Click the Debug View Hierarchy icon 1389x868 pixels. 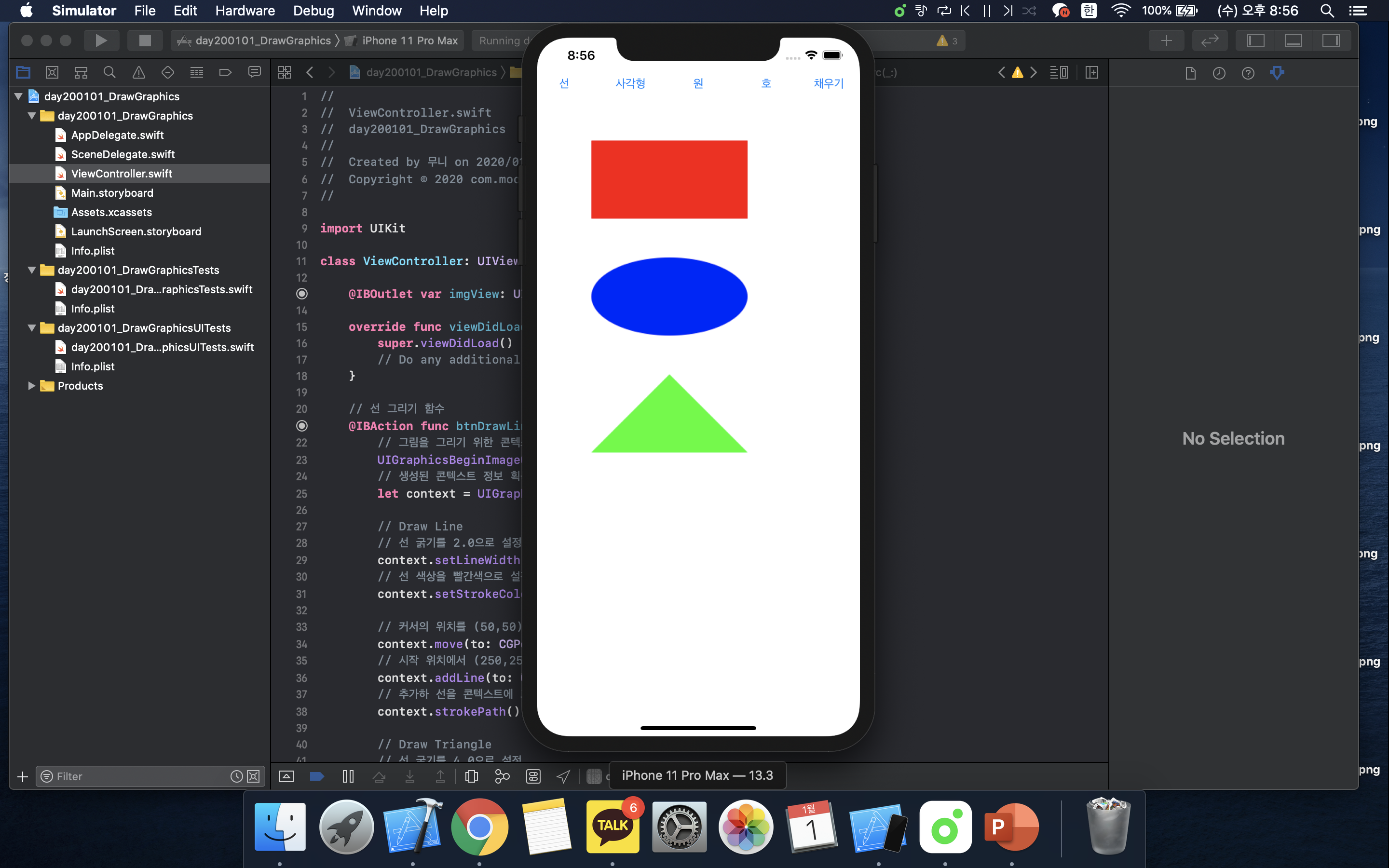(x=471, y=776)
